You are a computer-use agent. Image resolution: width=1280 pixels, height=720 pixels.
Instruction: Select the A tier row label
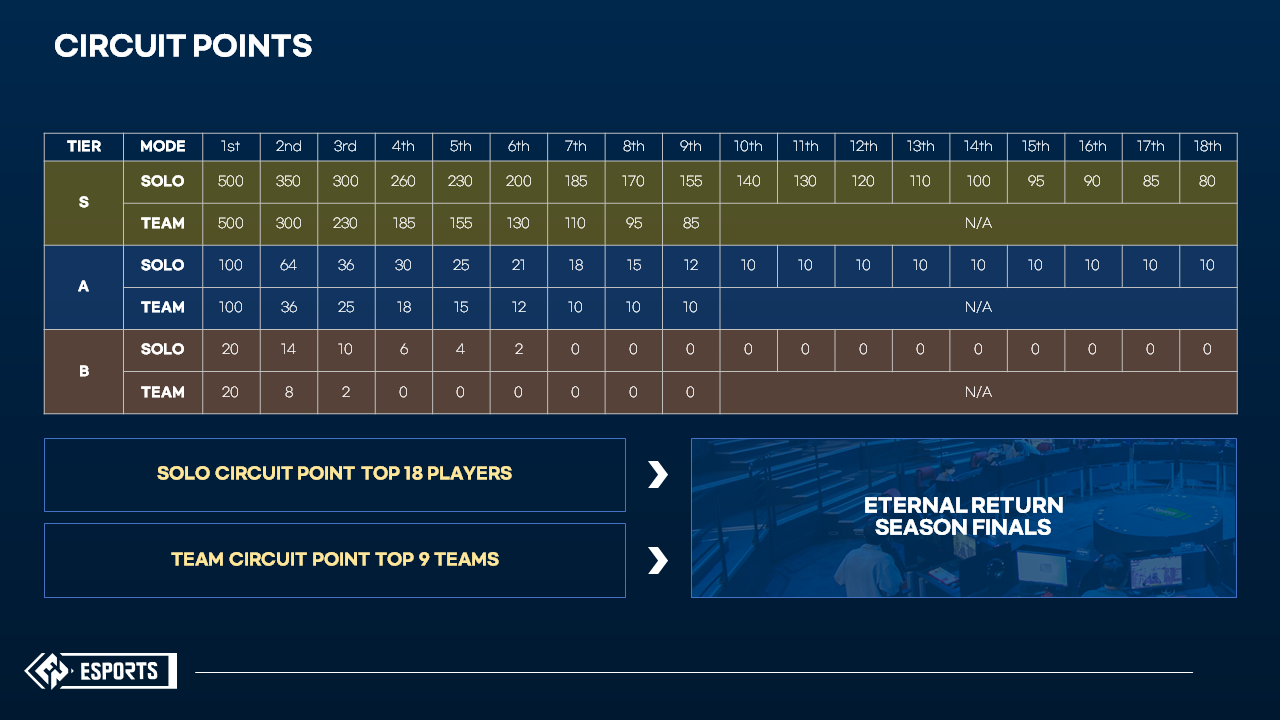[x=84, y=286]
